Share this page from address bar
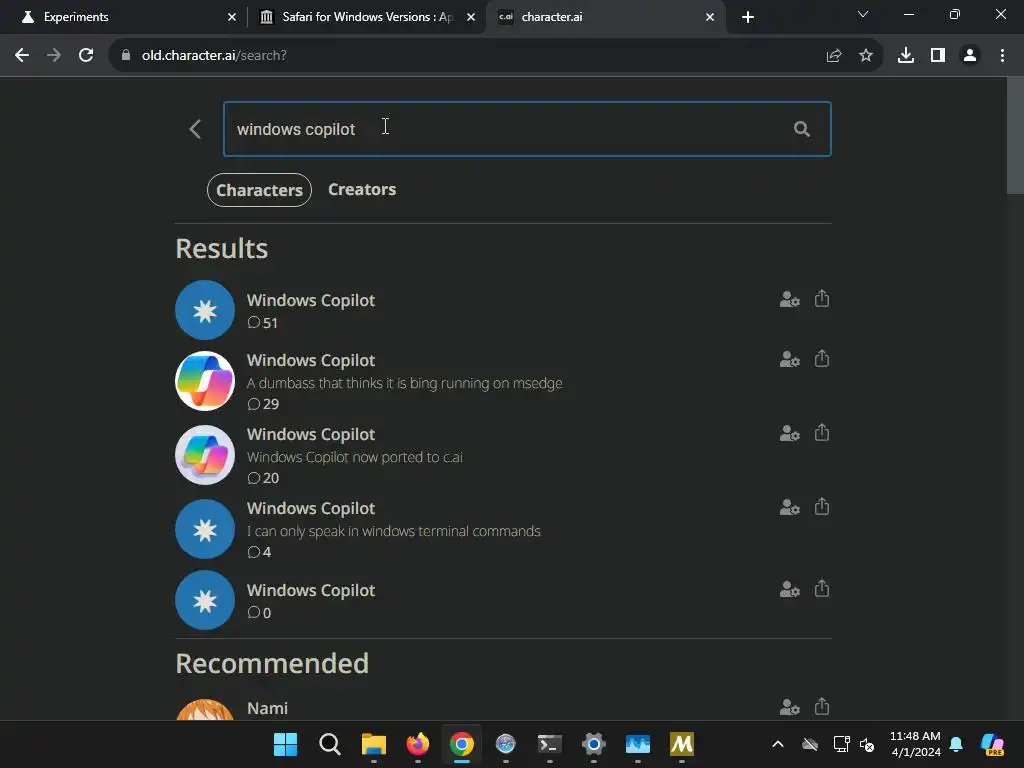1024x768 pixels. (834, 56)
